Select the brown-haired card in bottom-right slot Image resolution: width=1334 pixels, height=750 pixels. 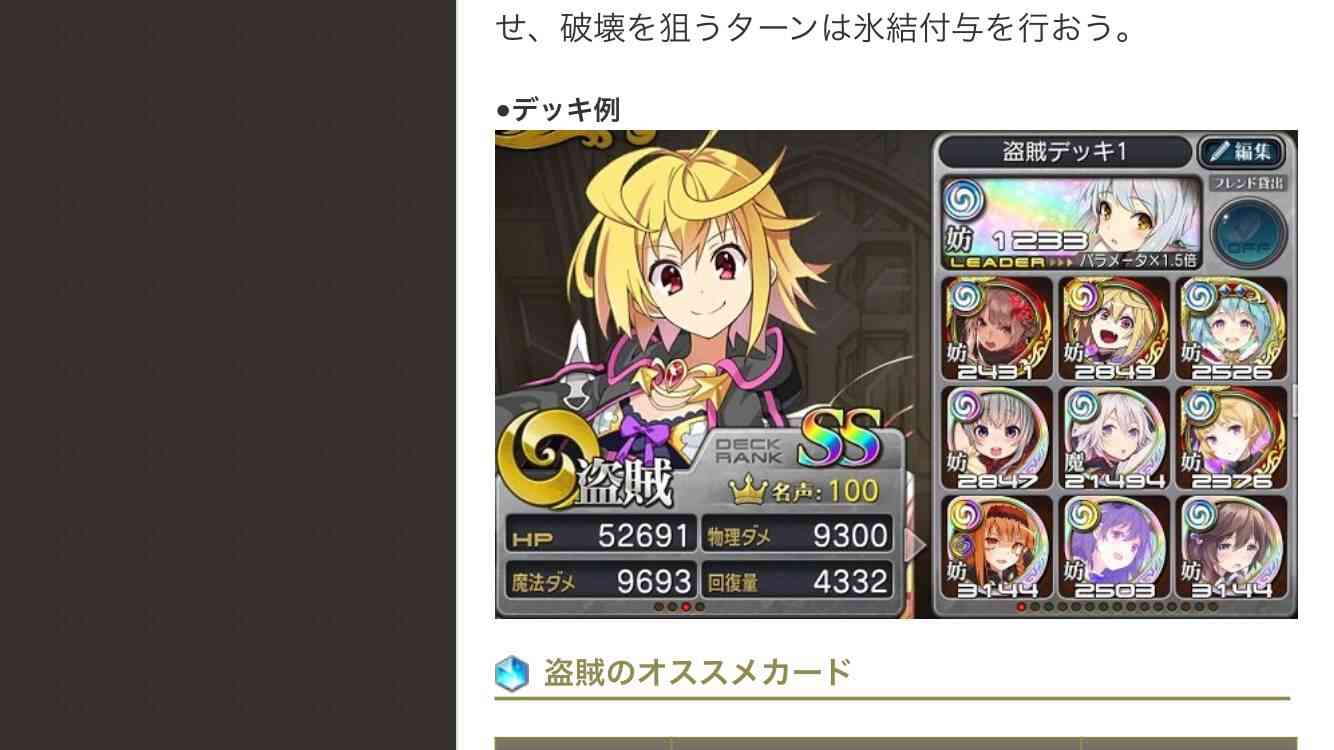tap(1231, 546)
